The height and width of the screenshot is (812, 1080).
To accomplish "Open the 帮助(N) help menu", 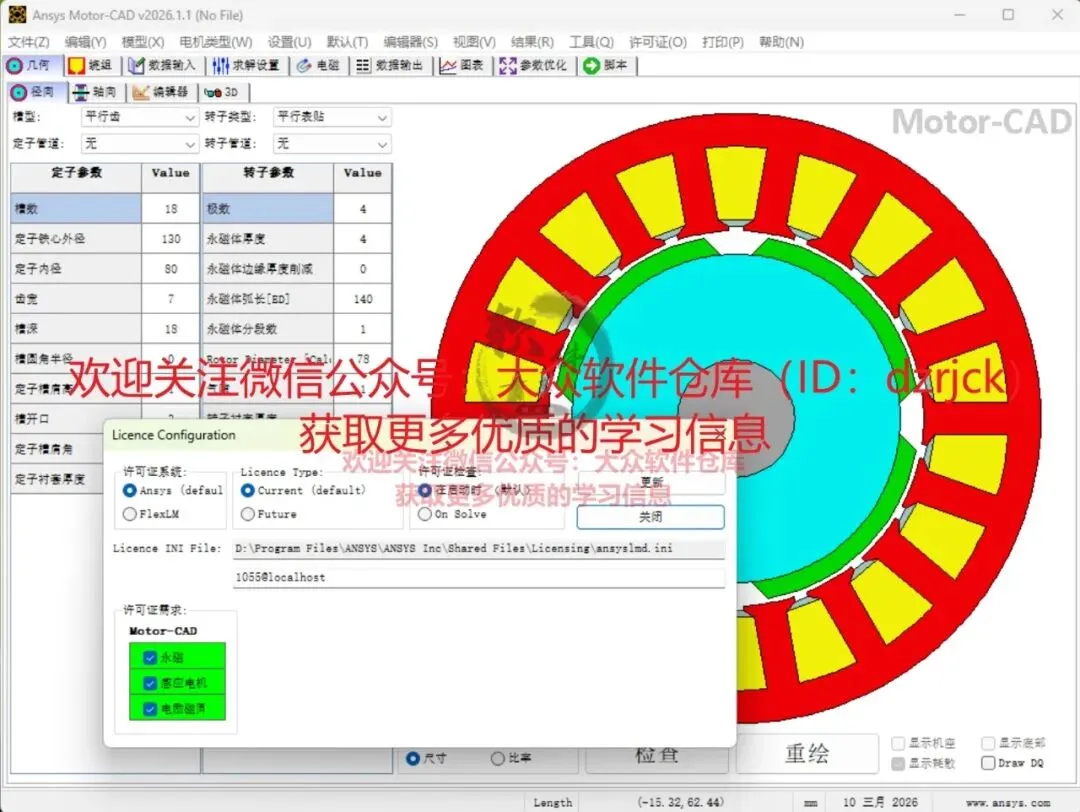I will [x=781, y=42].
